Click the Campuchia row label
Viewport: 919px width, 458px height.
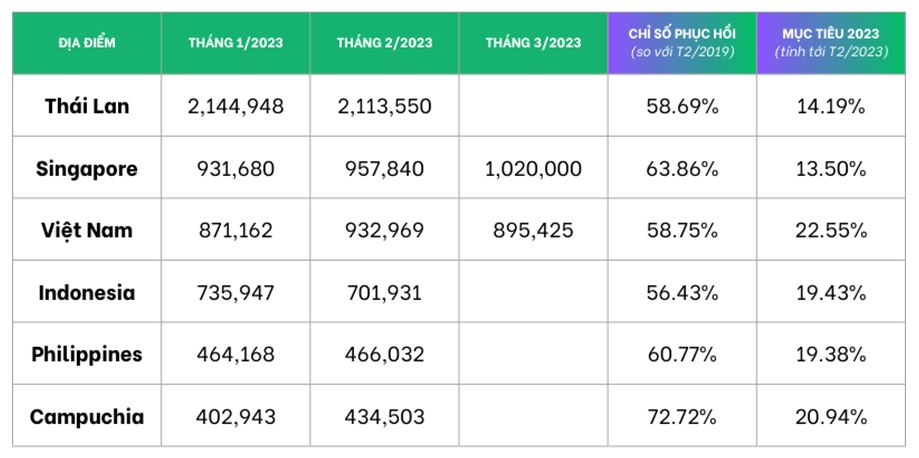87,416
